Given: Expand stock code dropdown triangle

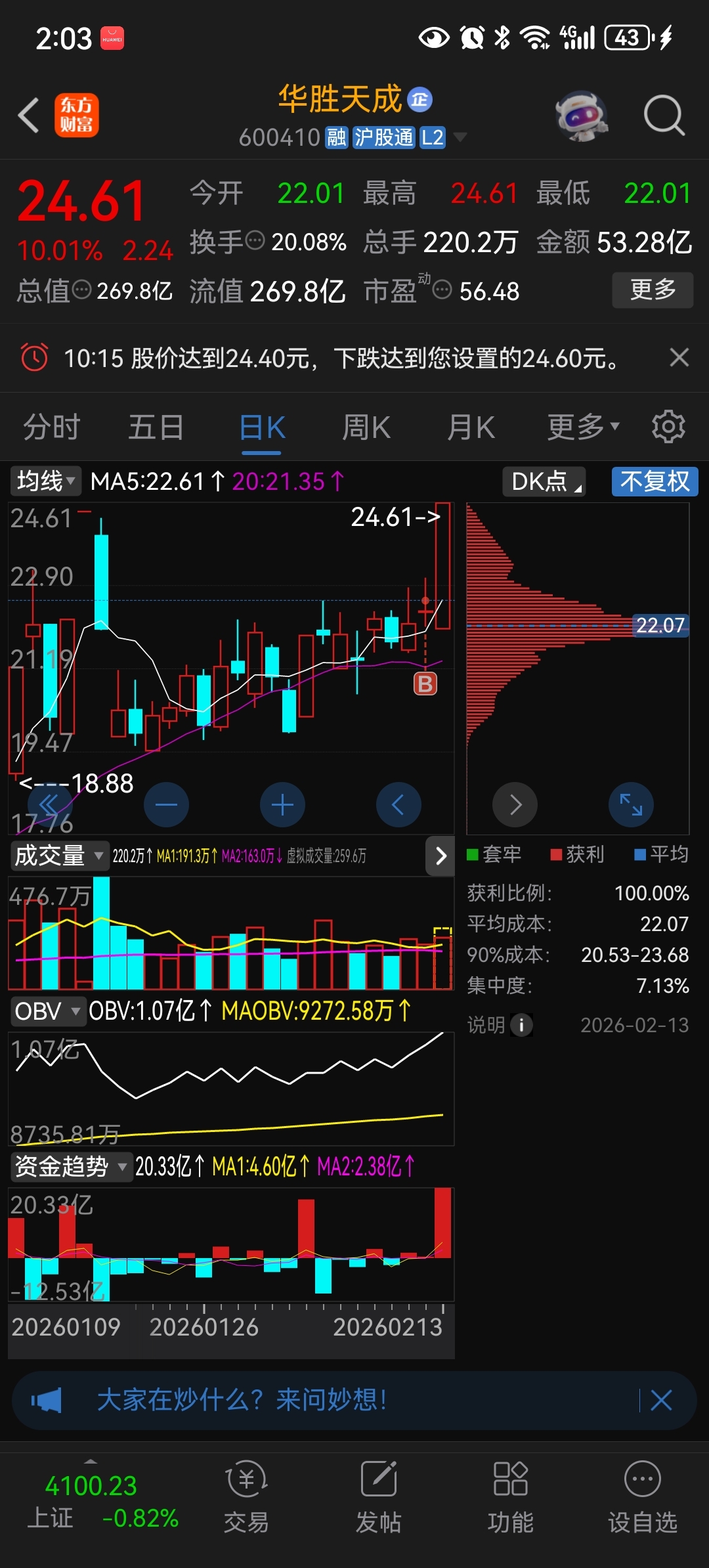Looking at the screenshot, I should 460,137.
